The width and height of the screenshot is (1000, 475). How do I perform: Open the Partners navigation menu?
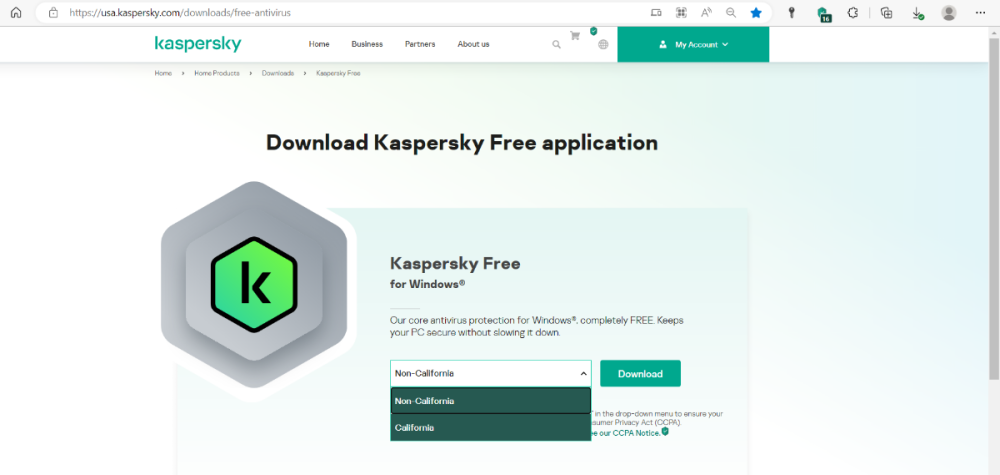[420, 44]
